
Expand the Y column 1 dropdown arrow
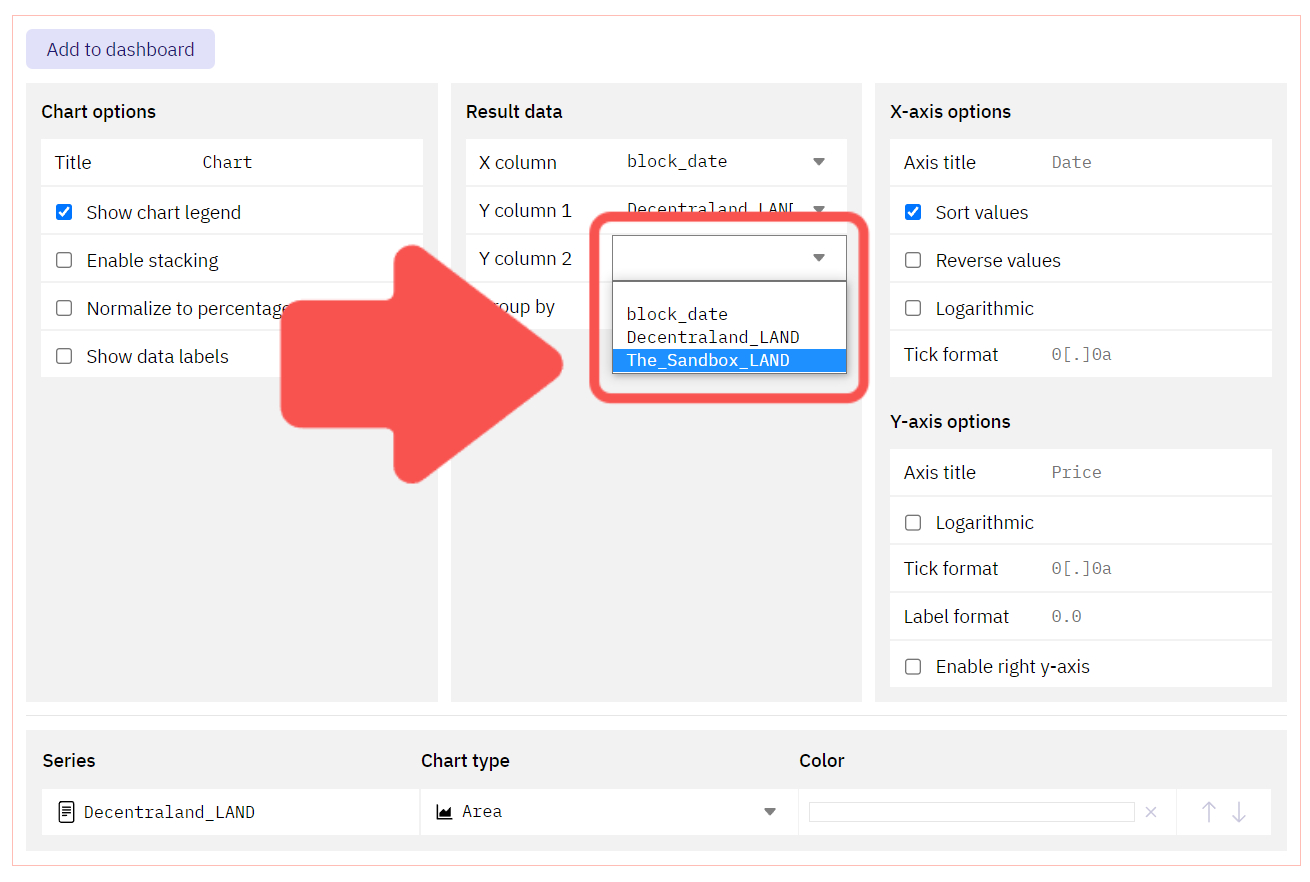(819, 210)
